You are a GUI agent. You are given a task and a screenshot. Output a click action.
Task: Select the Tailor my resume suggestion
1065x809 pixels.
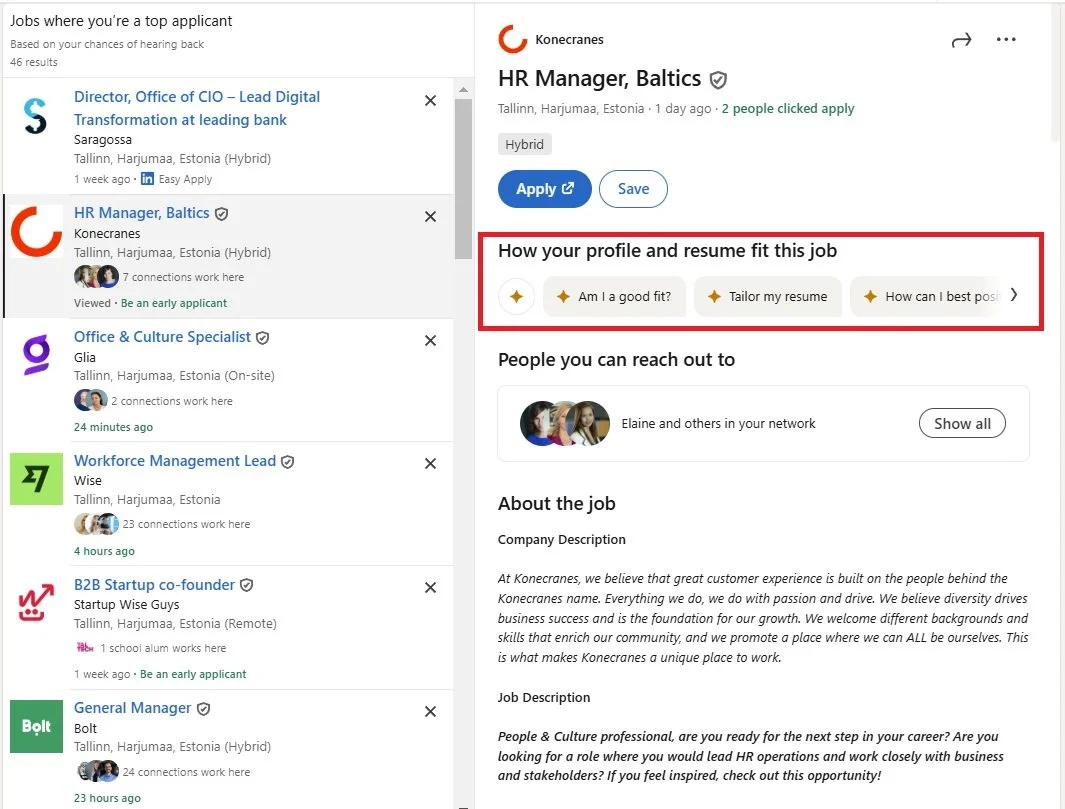click(768, 296)
